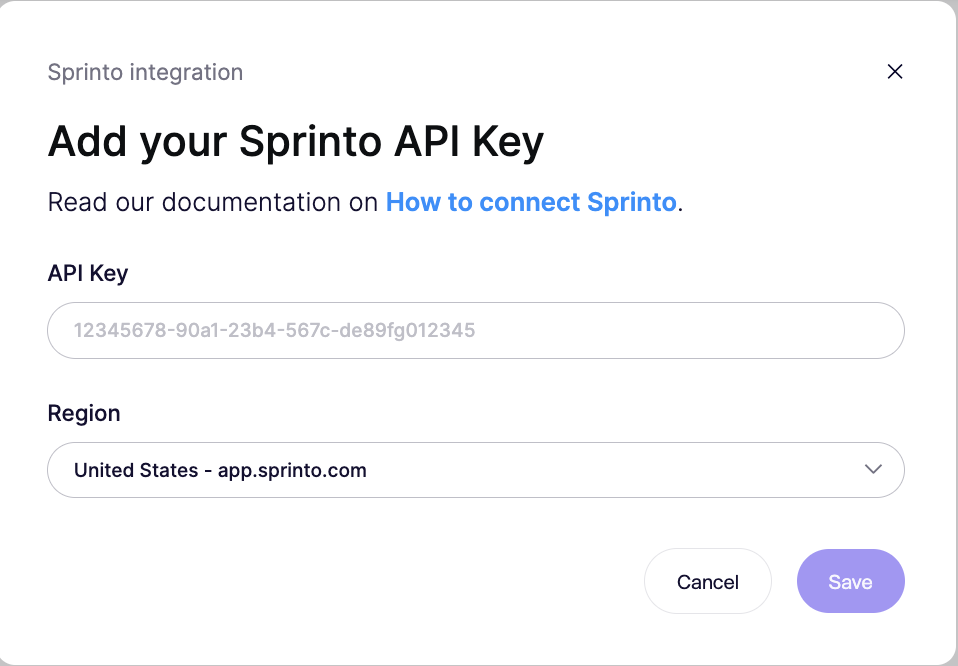Click the Region field label
This screenshot has width=958, height=666.
[84, 413]
